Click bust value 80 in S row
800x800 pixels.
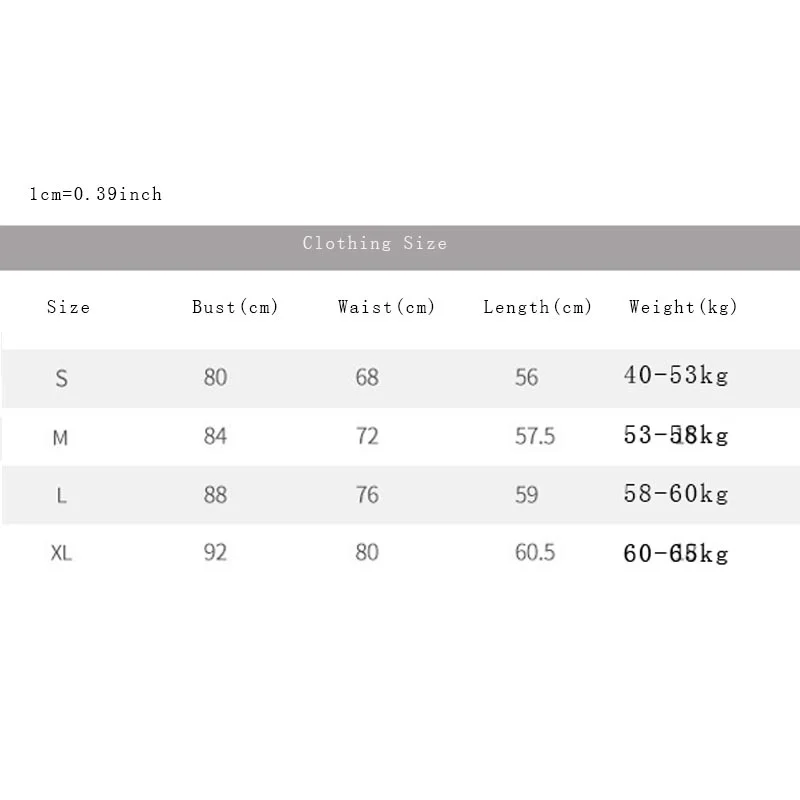coord(215,377)
